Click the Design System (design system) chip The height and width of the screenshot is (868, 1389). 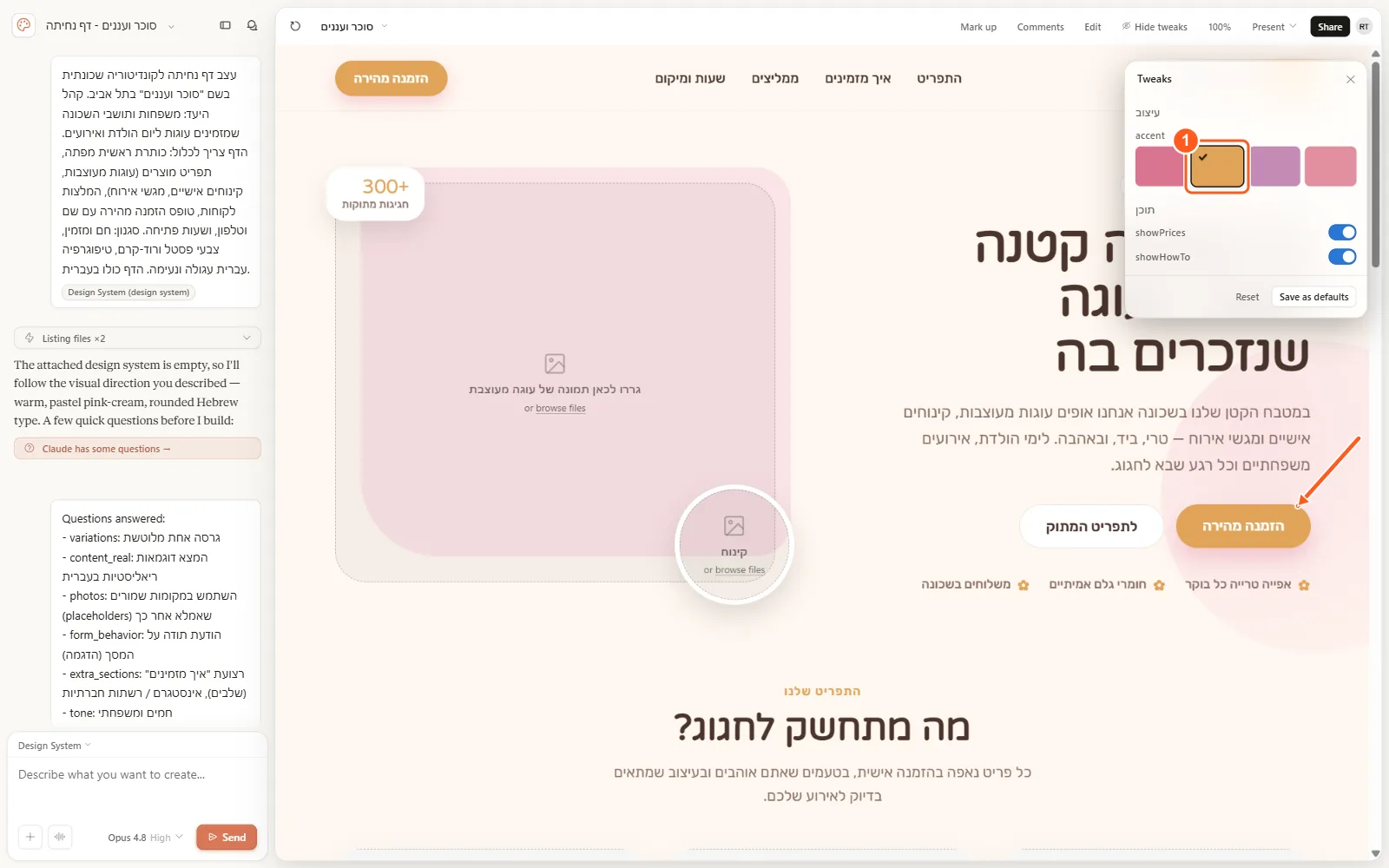[x=128, y=293]
